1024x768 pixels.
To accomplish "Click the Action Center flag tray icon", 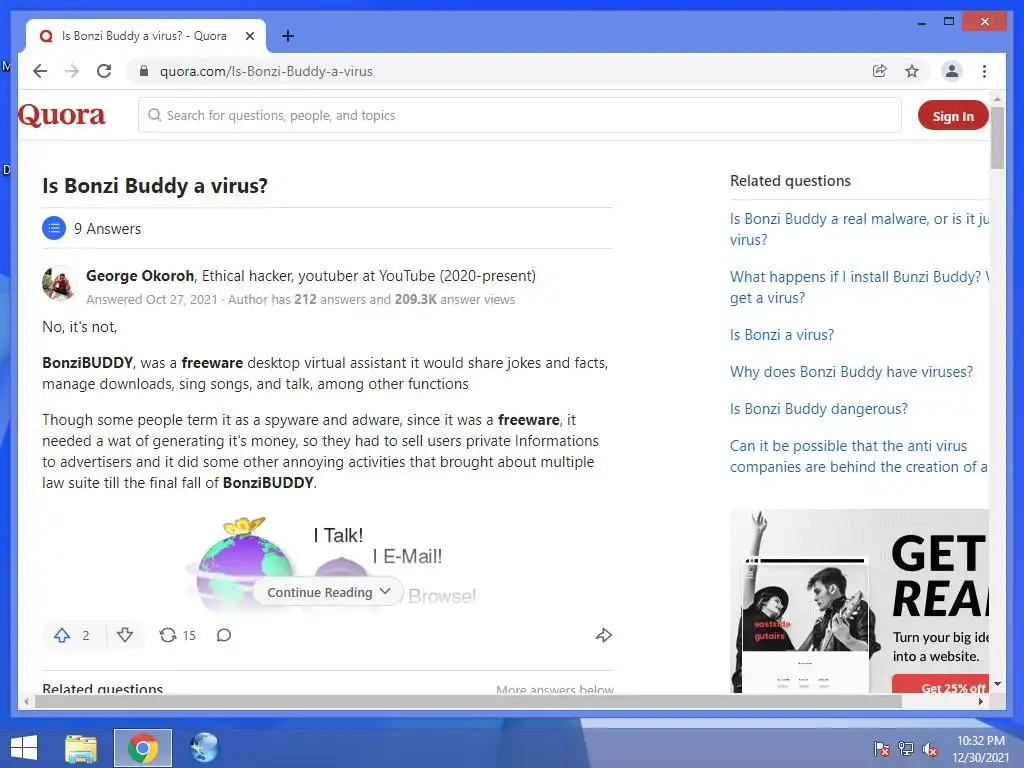I will [x=881, y=748].
